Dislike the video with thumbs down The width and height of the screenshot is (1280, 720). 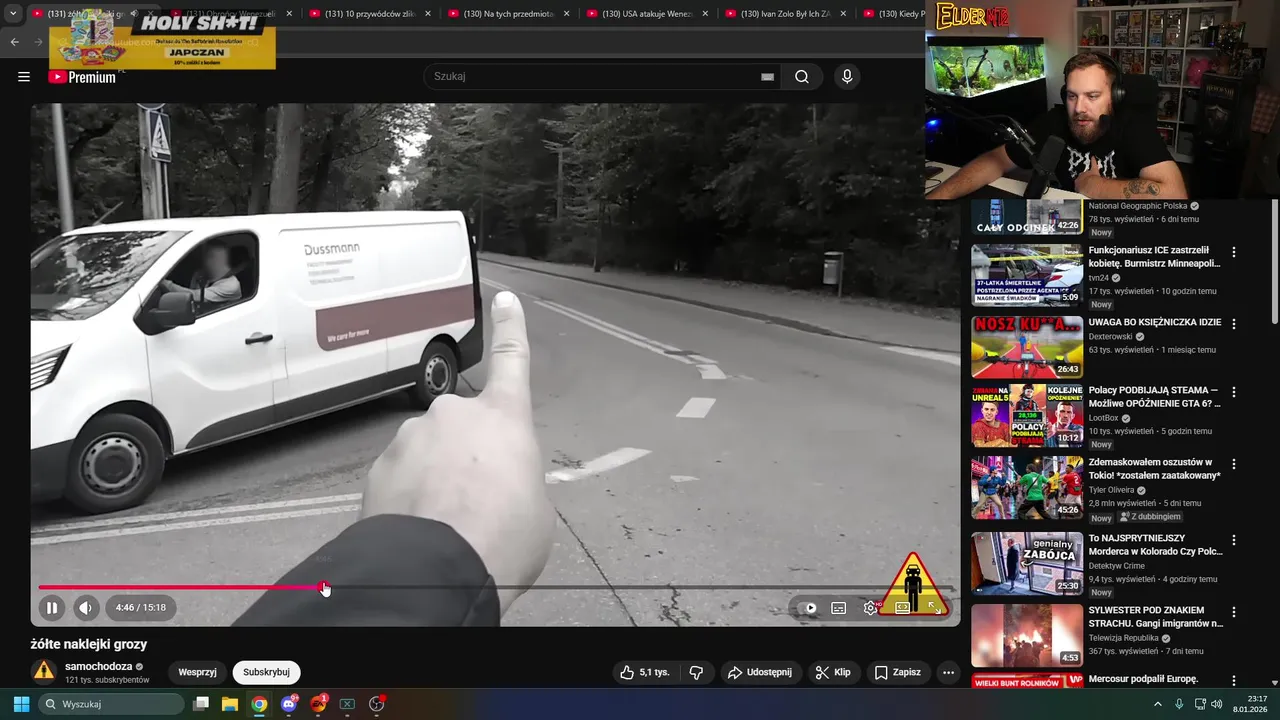point(696,672)
